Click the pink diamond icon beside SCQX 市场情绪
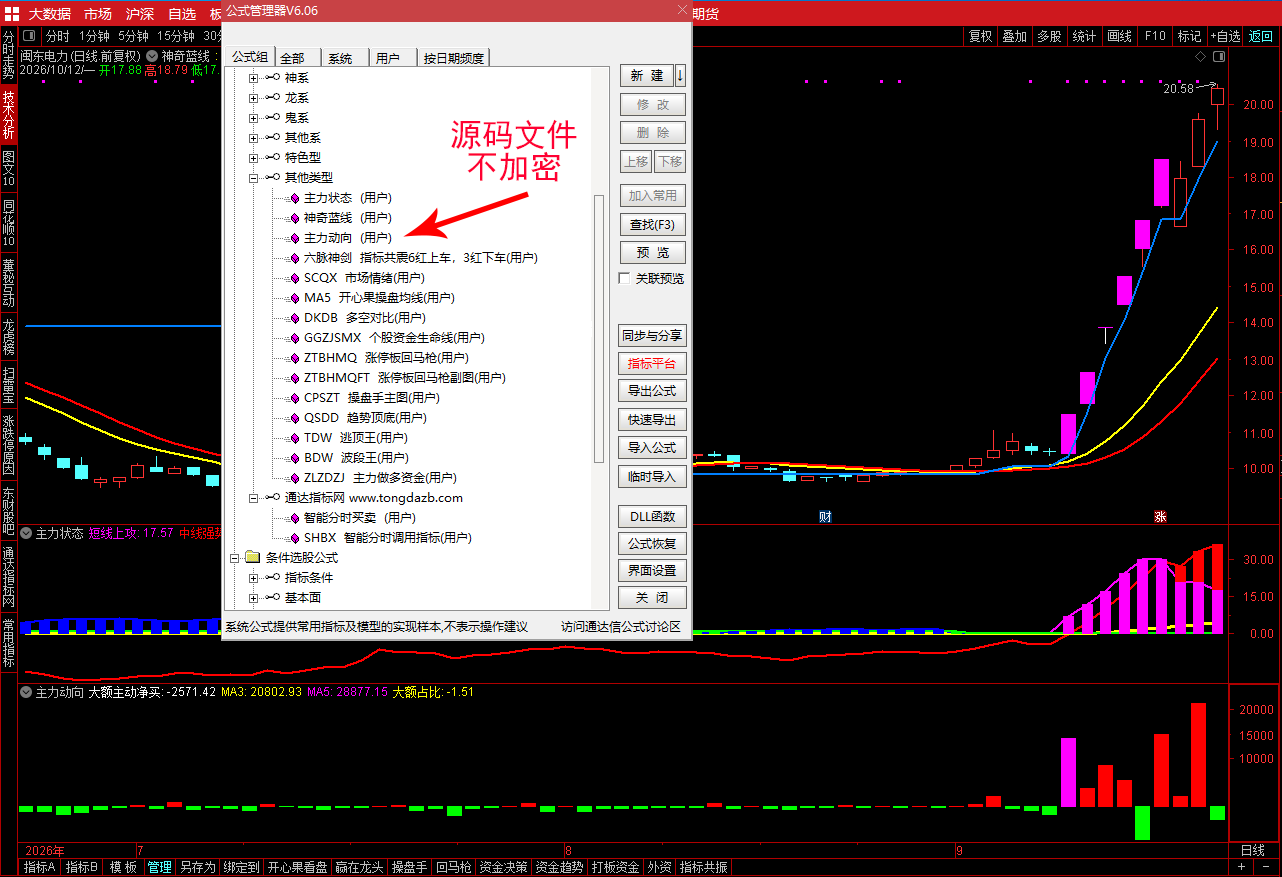 pyautogui.click(x=294, y=278)
